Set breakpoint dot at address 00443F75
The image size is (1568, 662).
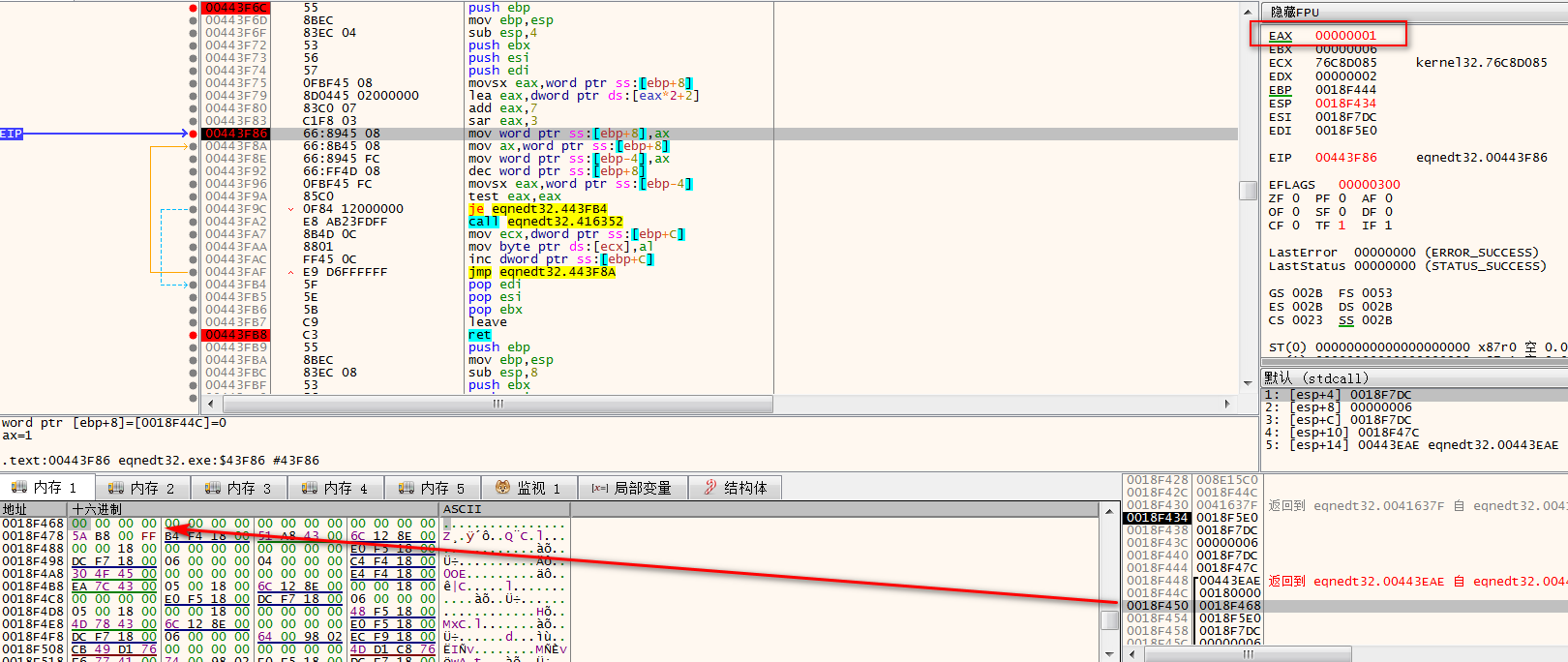pyautogui.click(x=194, y=83)
